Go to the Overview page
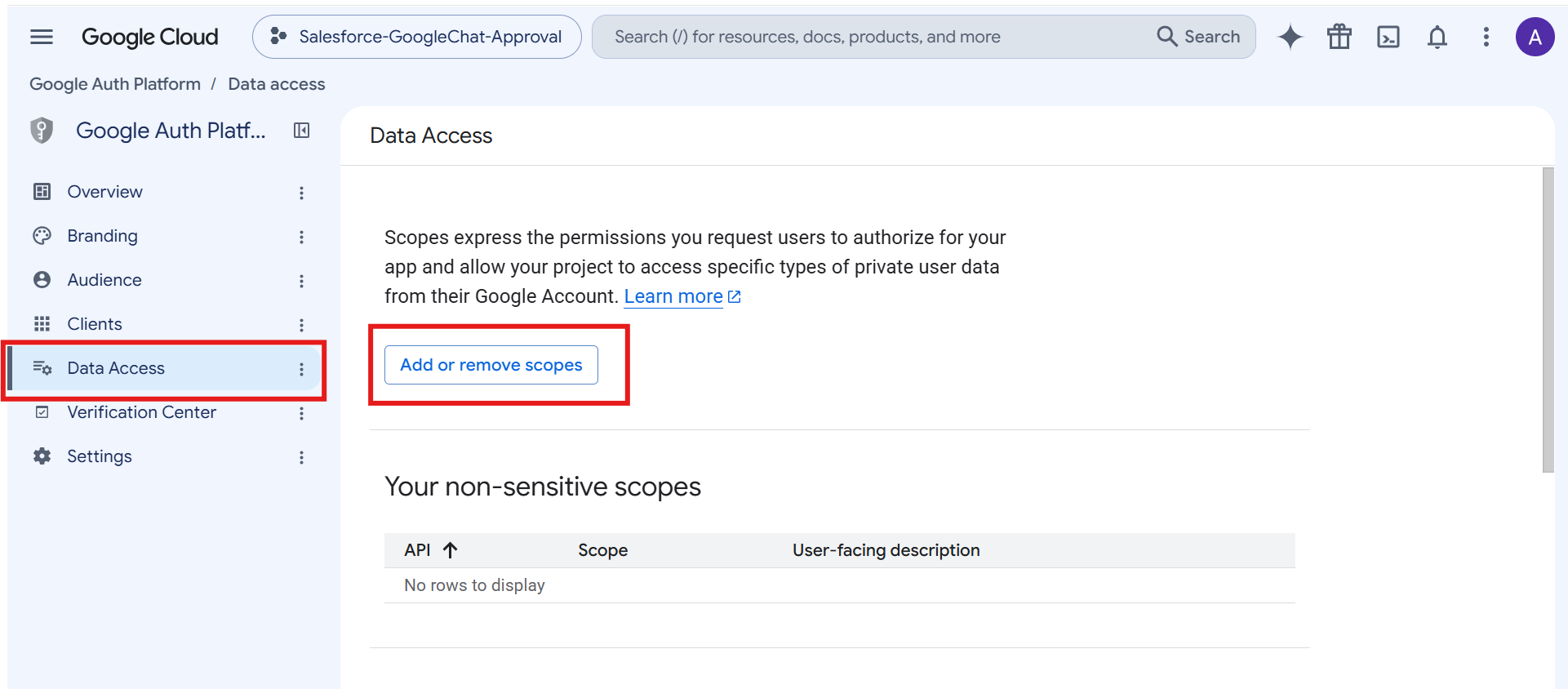This screenshot has height=689, width=1568. 104,192
